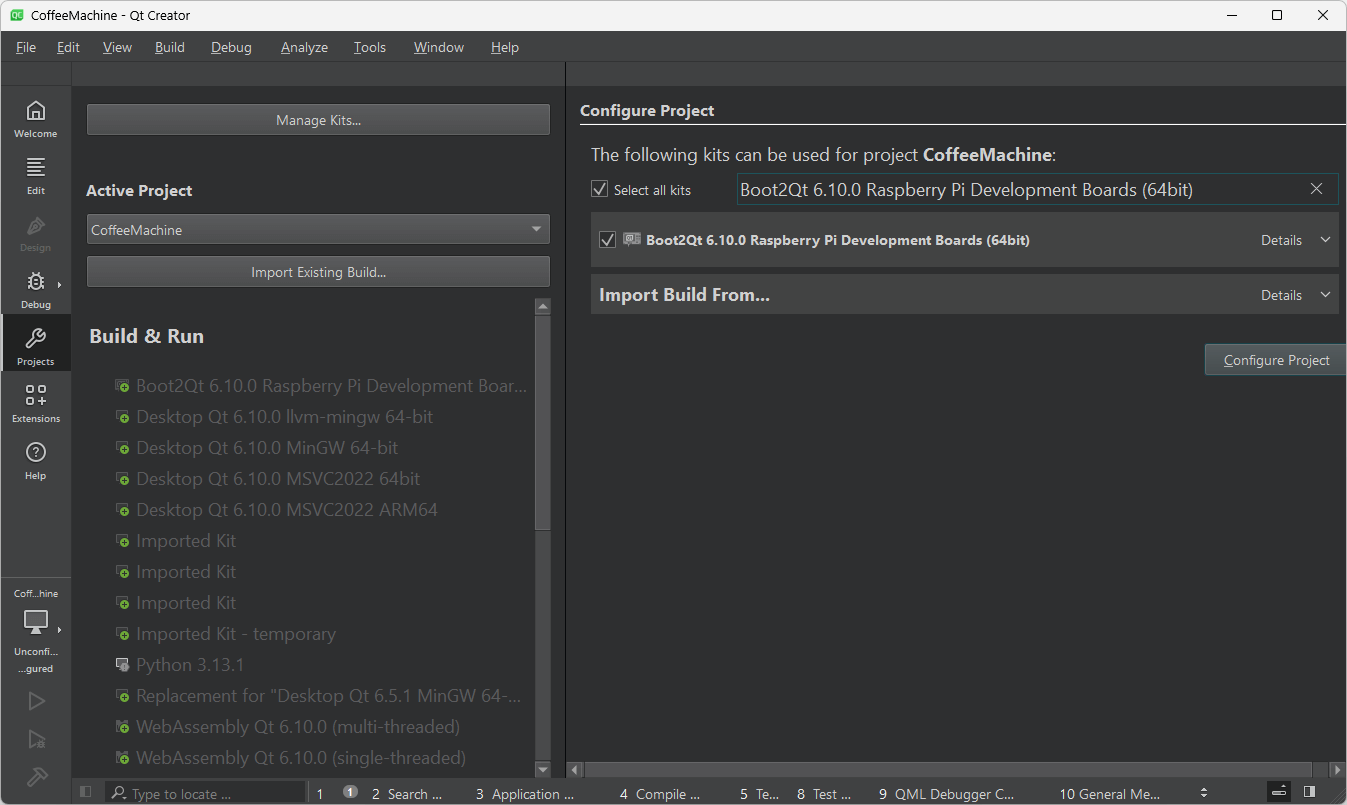Toggle the left sidebar visibility button

[x=85, y=791]
